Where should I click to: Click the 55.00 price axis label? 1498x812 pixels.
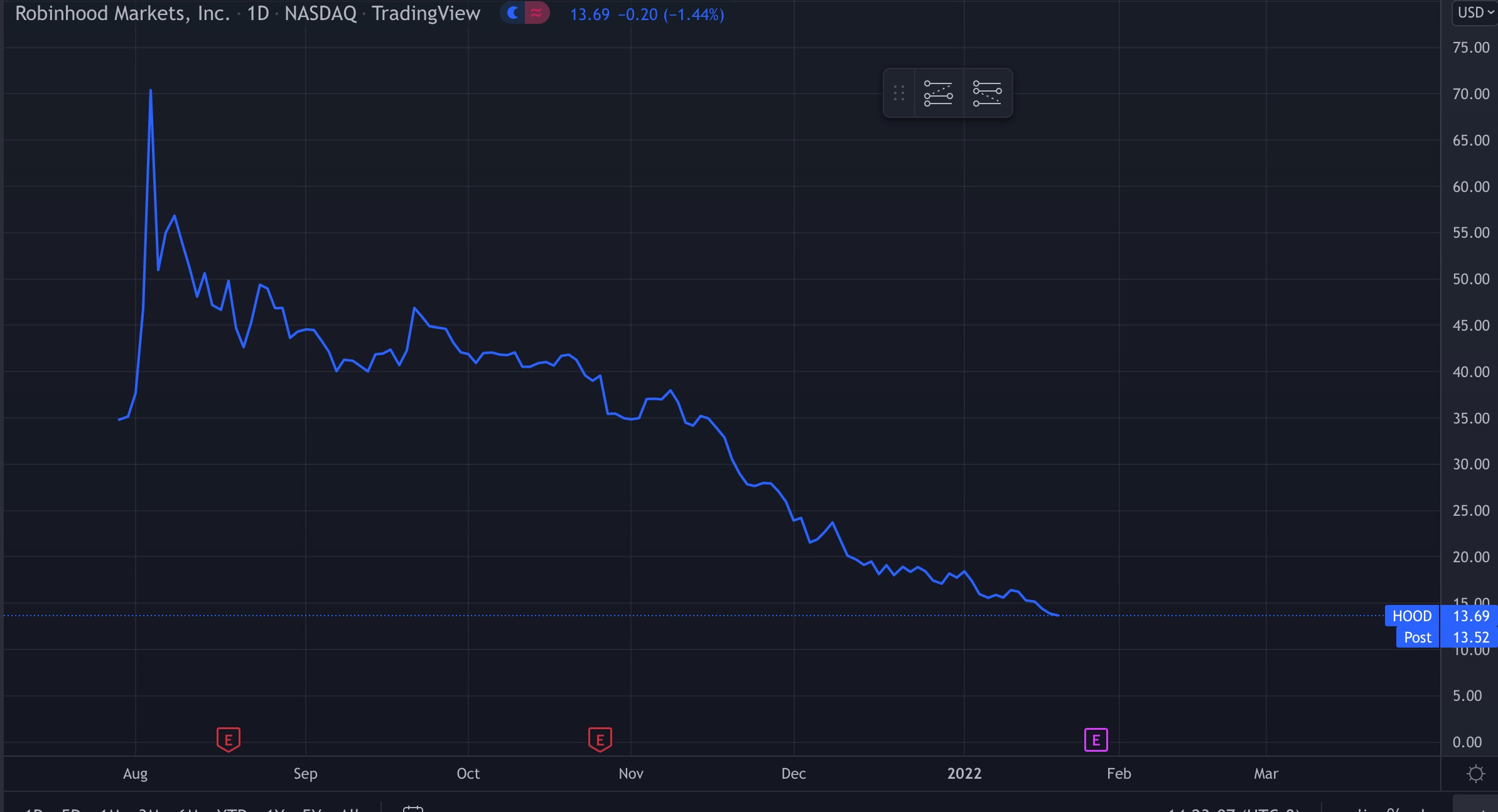click(x=1470, y=233)
